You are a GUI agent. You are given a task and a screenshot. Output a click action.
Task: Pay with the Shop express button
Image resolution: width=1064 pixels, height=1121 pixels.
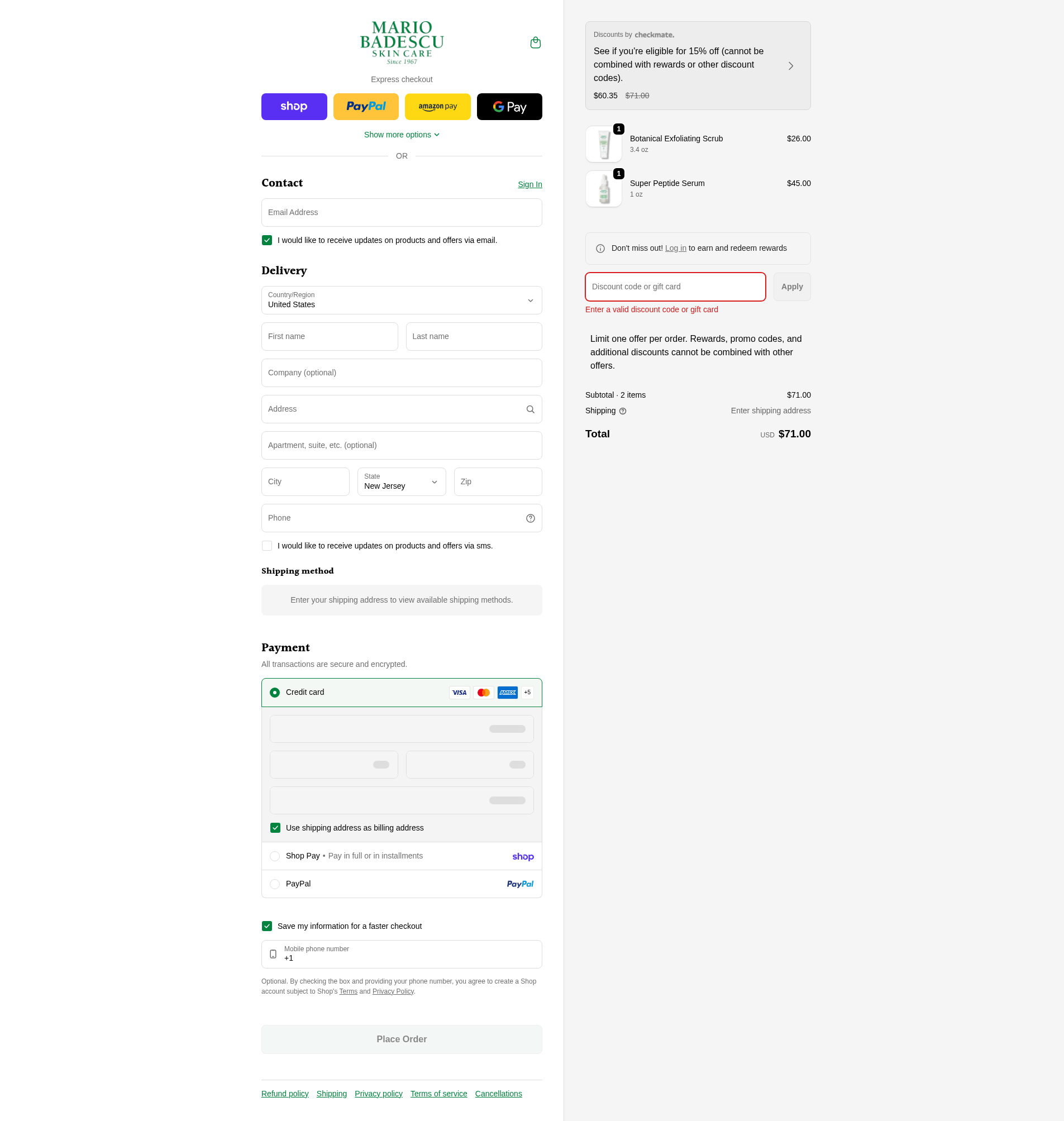point(294,107)
